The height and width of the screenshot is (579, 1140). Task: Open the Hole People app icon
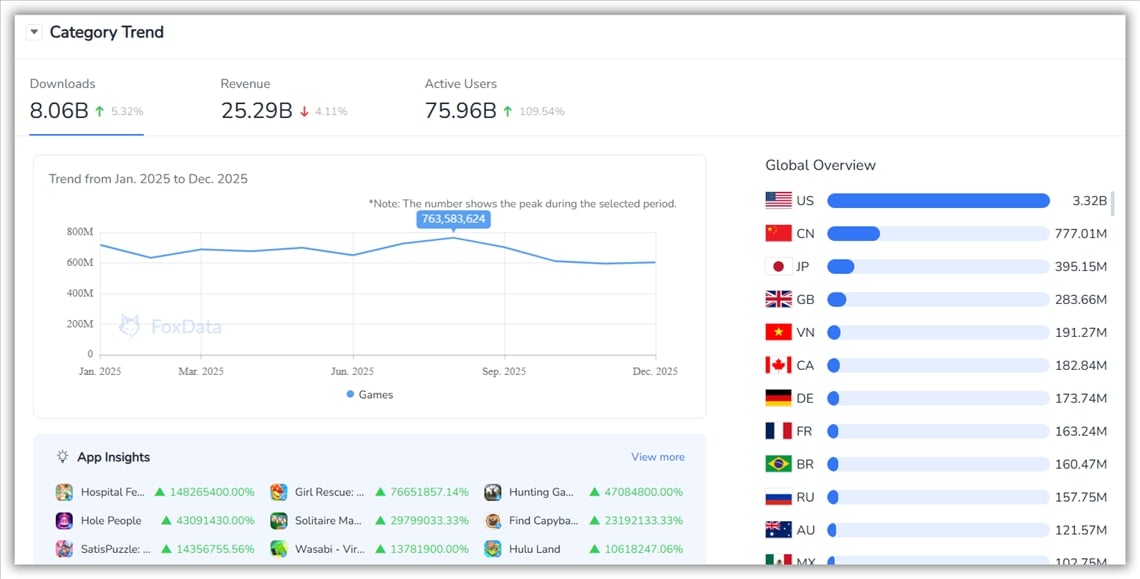(63, 520)
